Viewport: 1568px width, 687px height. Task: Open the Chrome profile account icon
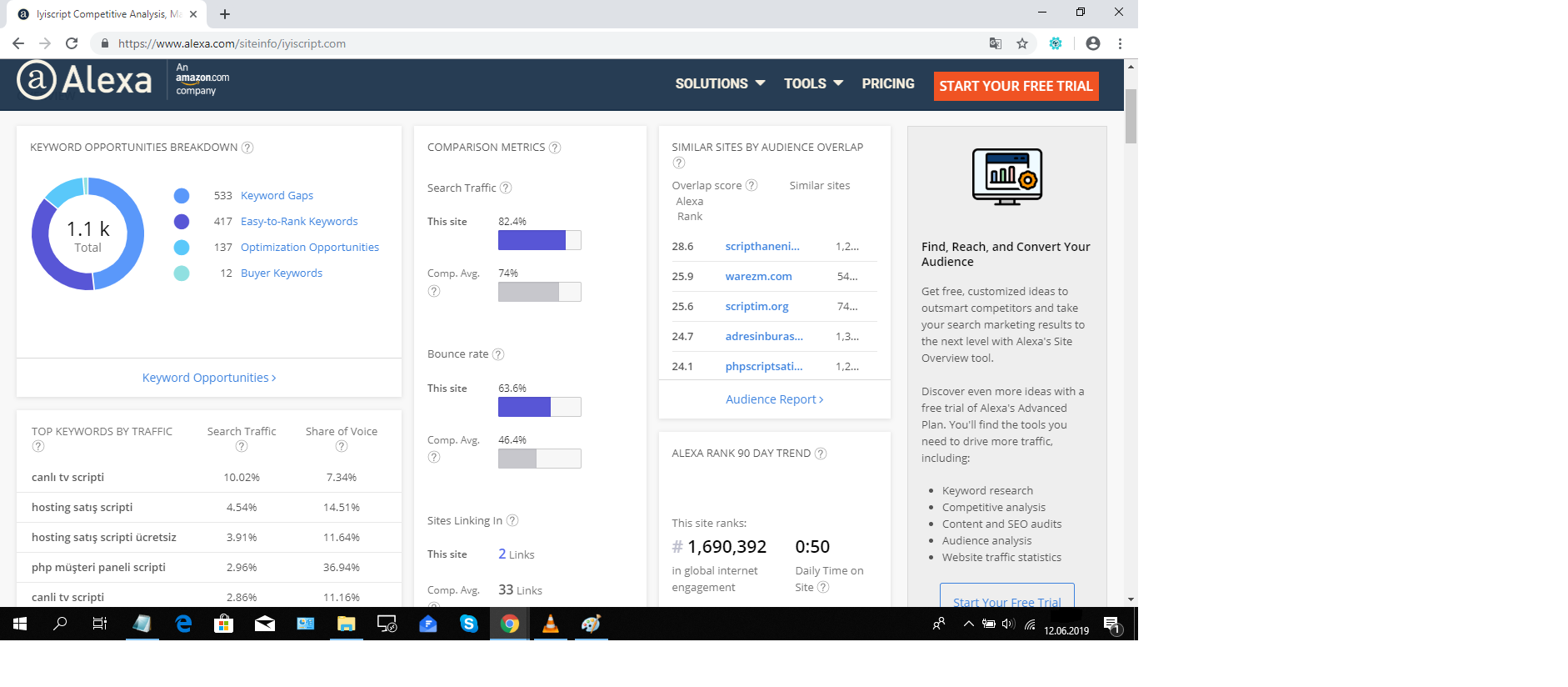(1093, 43)
